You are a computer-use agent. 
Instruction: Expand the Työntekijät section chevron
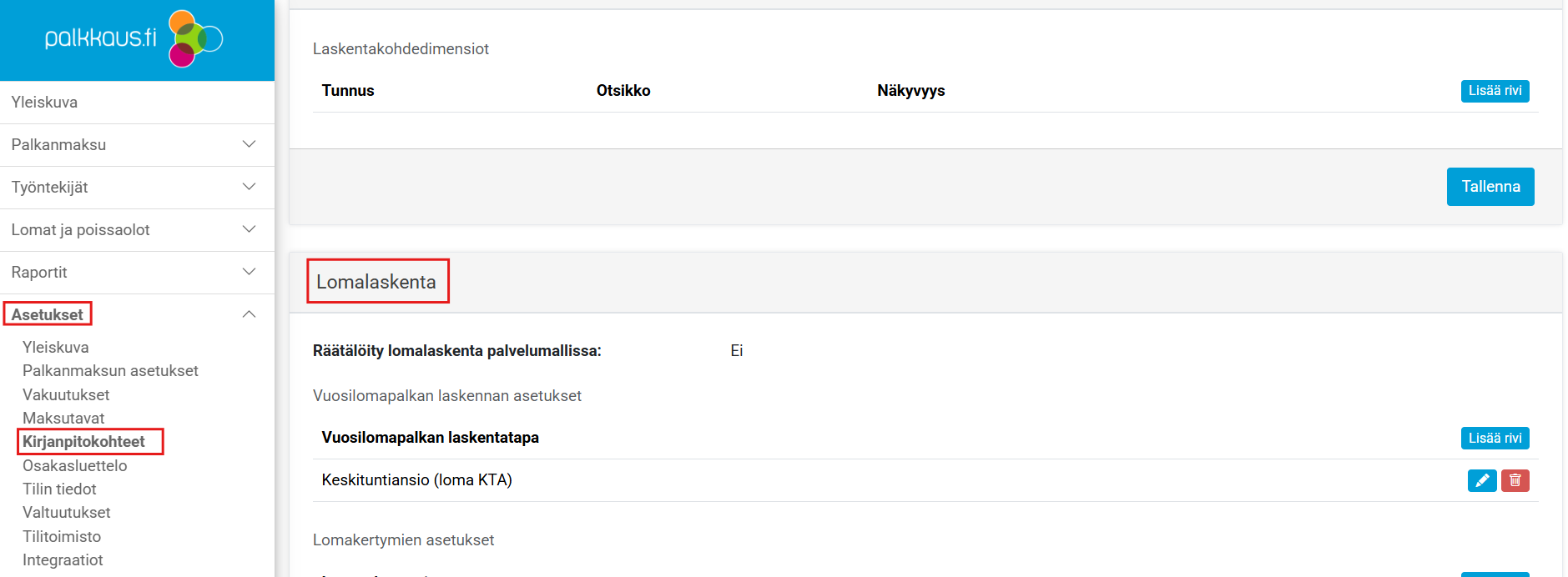(x=249, y=187)
